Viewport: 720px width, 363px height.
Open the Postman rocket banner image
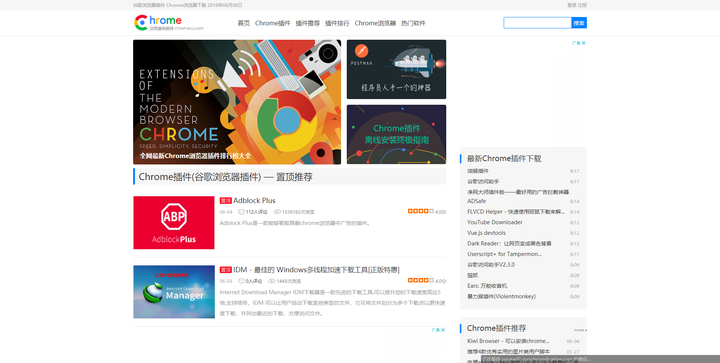[396, 69]
